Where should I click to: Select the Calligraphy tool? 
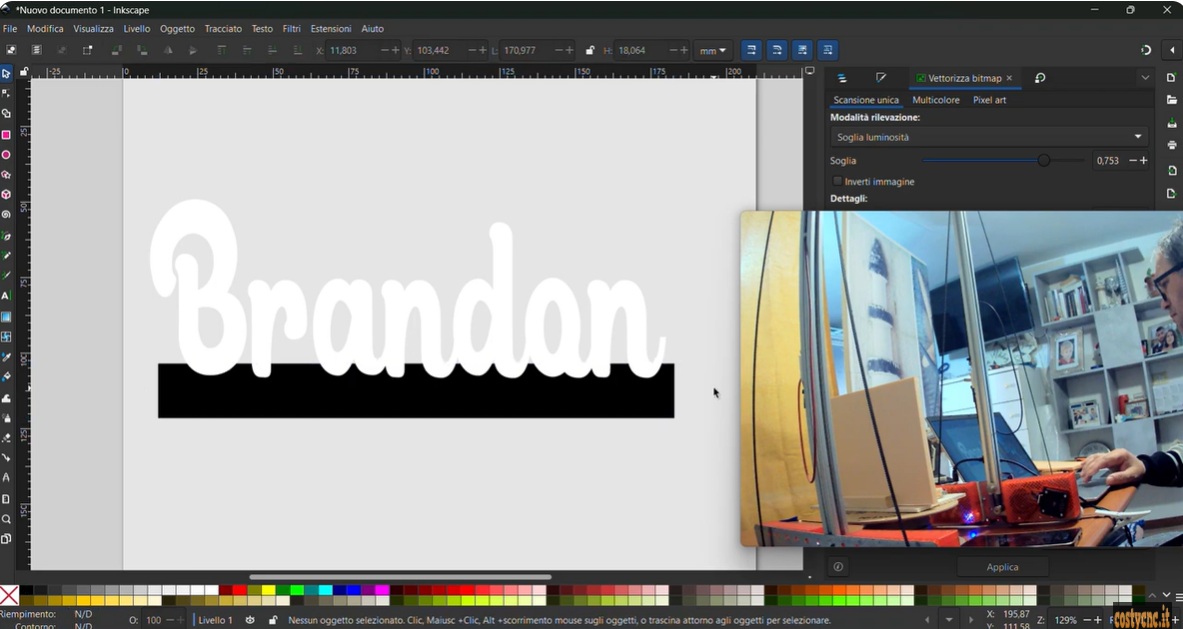(x=6, y=276)
